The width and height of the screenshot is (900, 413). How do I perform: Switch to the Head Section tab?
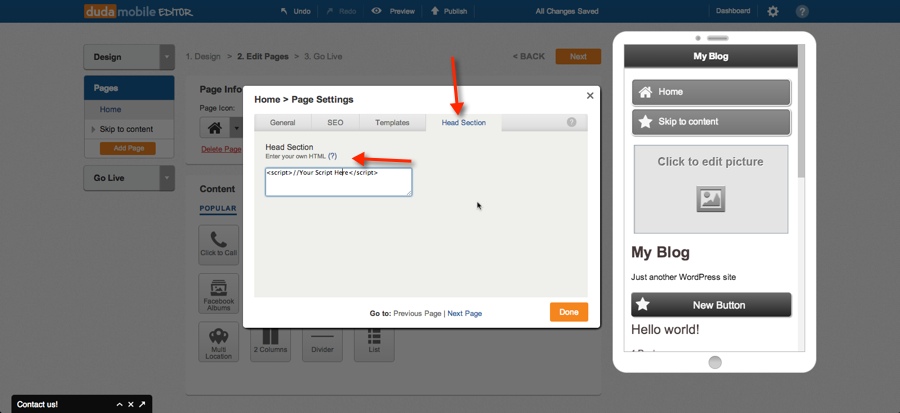point(464,122)
